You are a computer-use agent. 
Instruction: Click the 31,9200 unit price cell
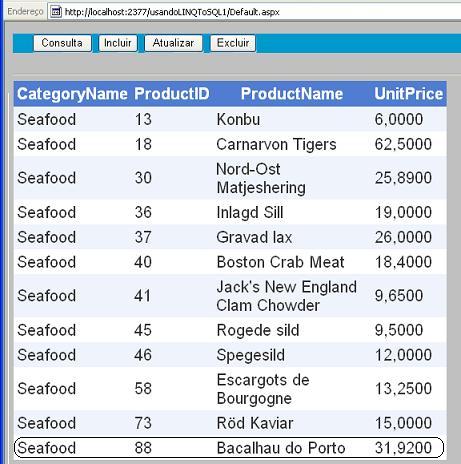coord(403,448)
